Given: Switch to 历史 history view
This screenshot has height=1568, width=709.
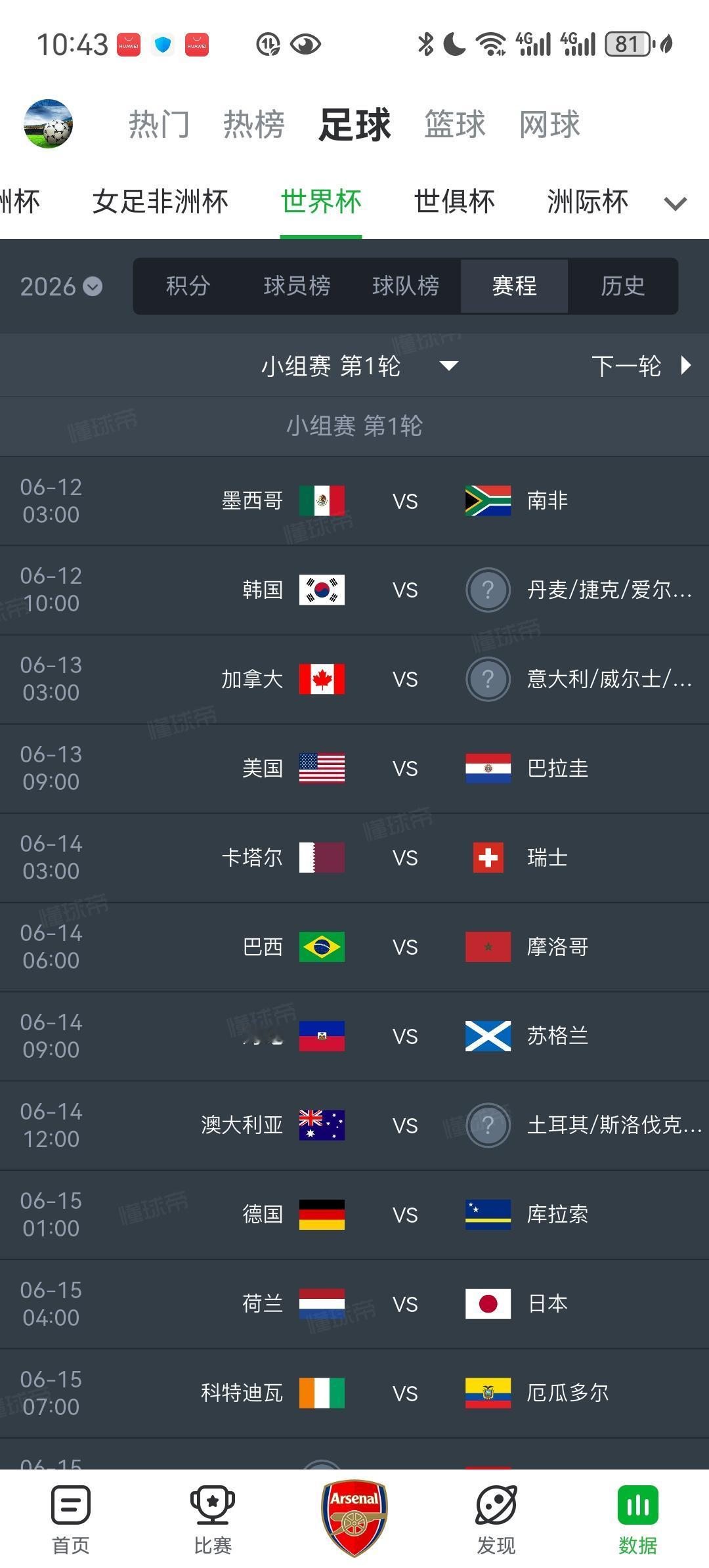Looking at the screenshot, I should (x=622, y=286).
